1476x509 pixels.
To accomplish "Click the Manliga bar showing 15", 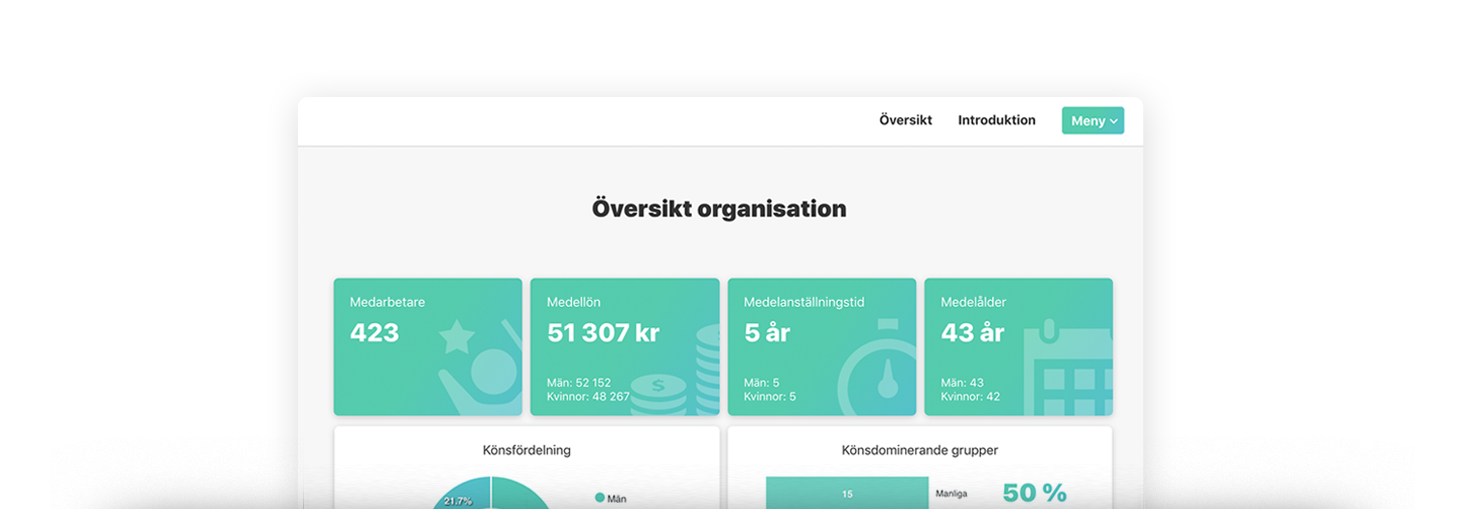I will point(847,493).
